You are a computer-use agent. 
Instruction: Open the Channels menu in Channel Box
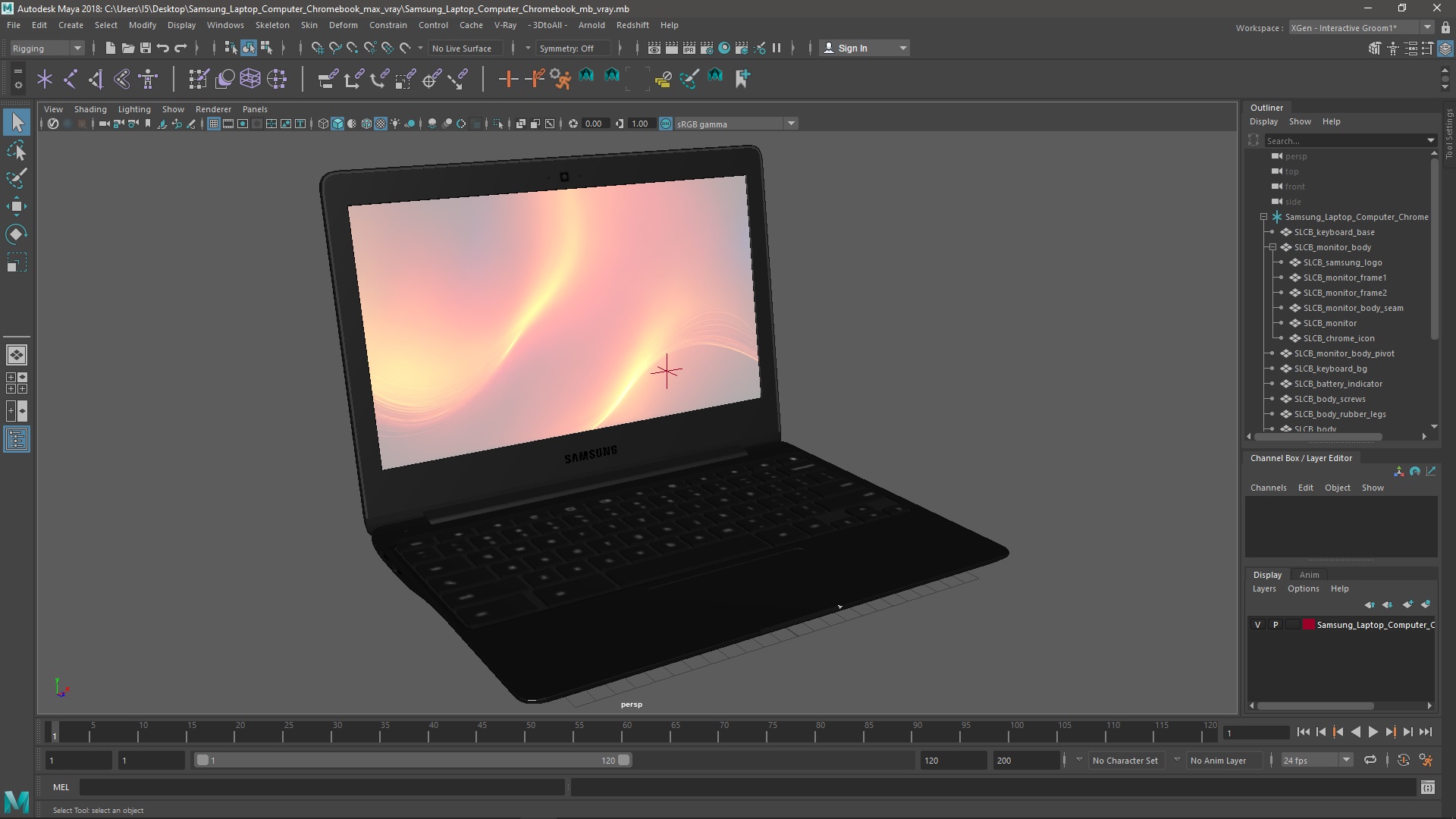point(1268,488)
